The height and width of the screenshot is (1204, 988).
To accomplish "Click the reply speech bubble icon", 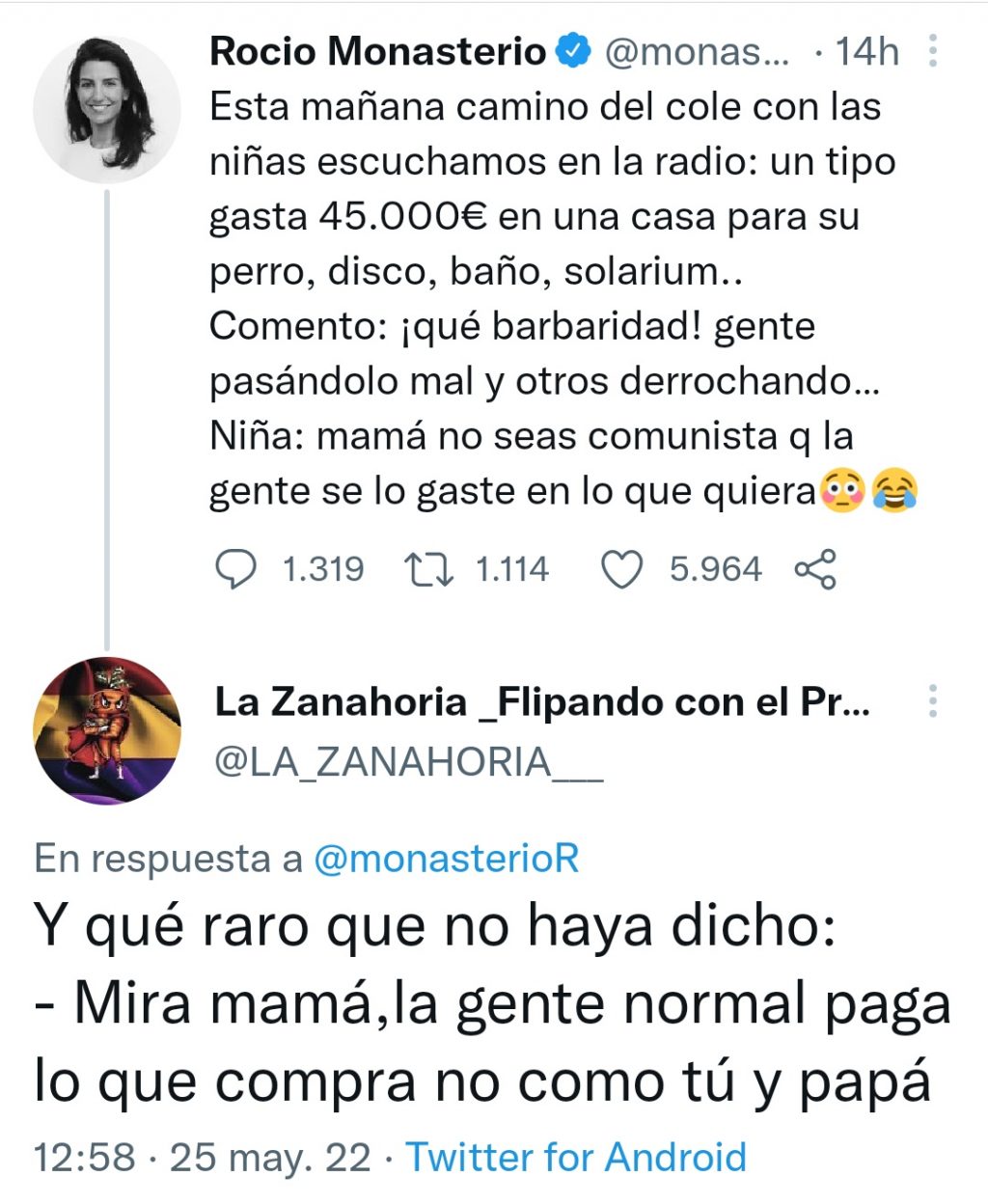I will point(234,569).
